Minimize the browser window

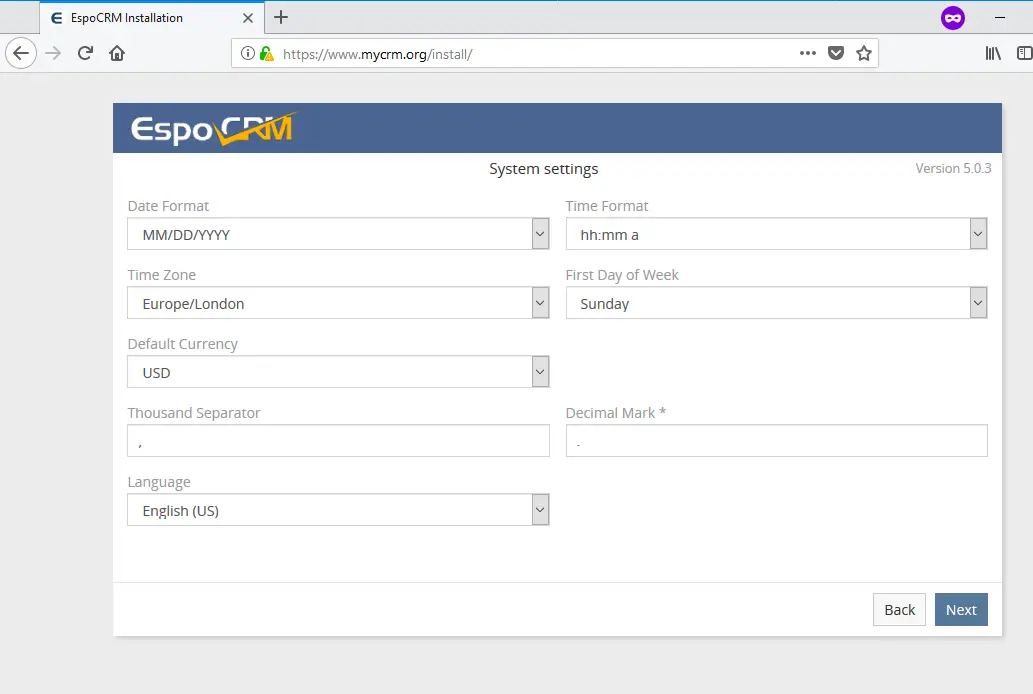click(999, 18)
